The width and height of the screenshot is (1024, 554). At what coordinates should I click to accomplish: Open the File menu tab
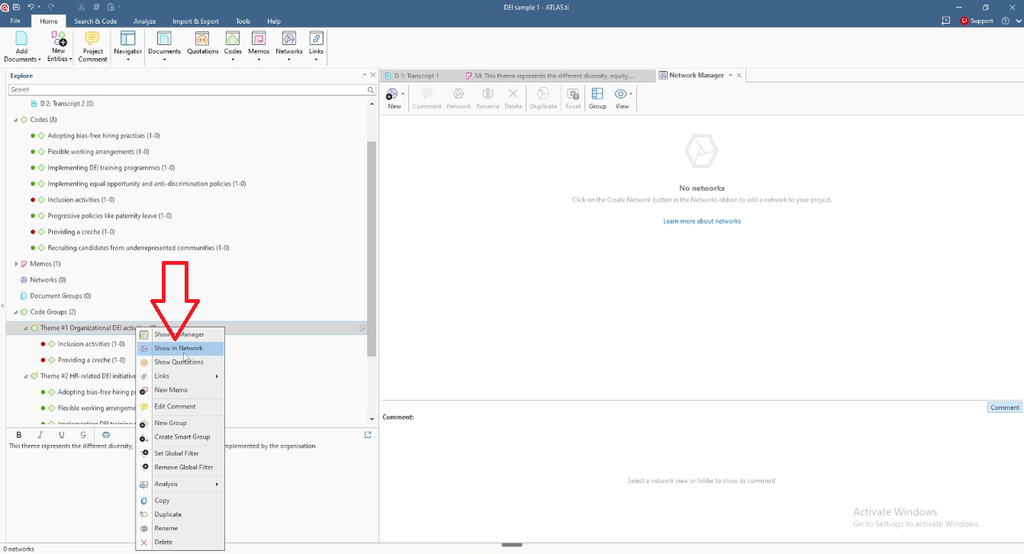(x=15, y=21)
